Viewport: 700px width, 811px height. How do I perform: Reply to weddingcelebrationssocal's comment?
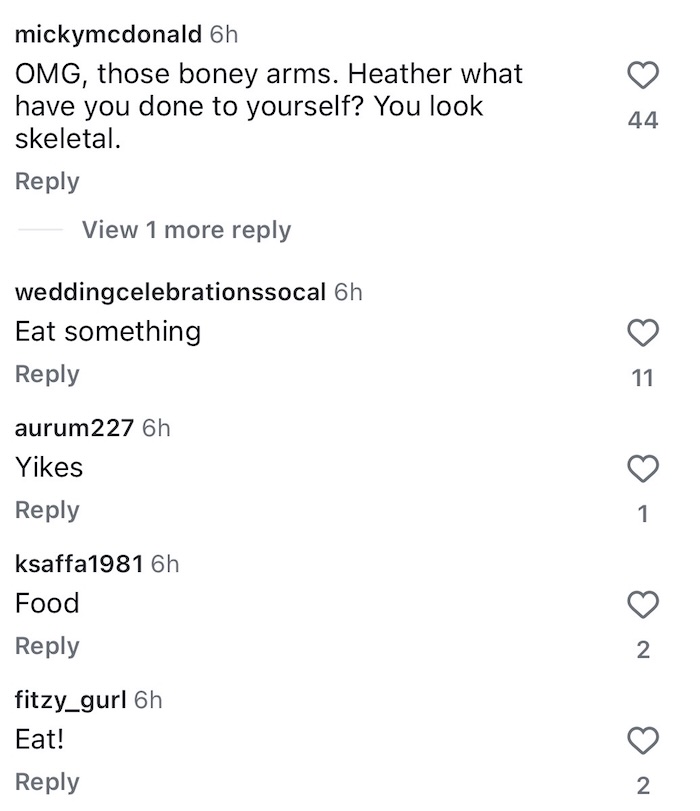[45, 374]
